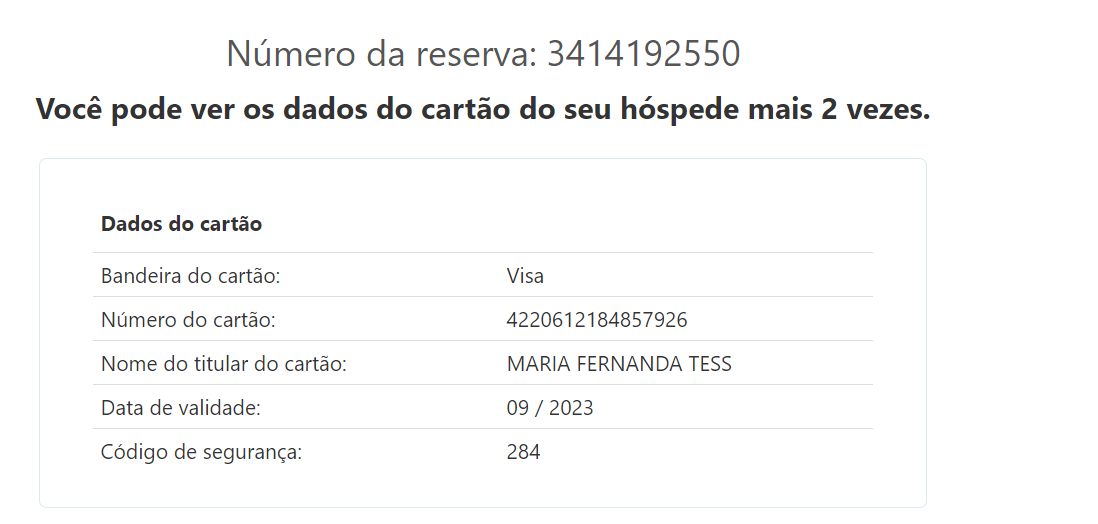Click the "Data de validade:" label
Image resolution: width=1098 pixels, height=524 pixels.
[181, 408]
